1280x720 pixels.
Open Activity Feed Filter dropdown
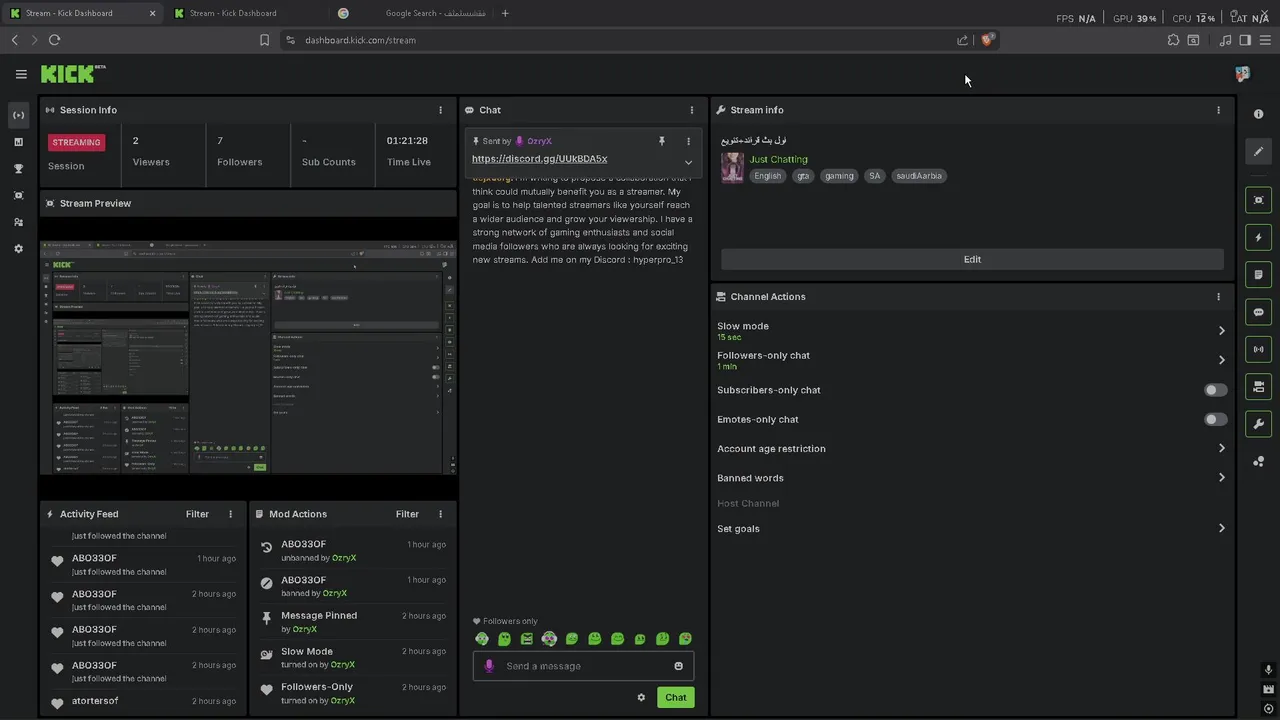tap(197, 514)
